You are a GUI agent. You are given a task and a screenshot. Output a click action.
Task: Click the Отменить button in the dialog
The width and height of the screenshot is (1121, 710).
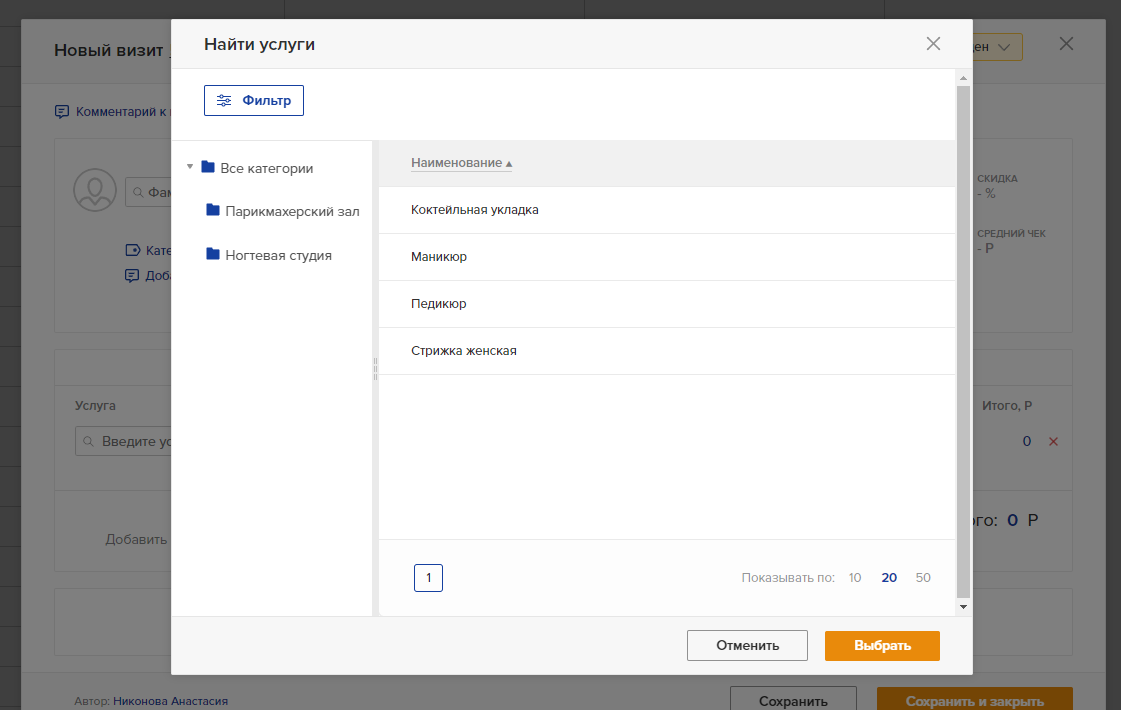point(747,646)
